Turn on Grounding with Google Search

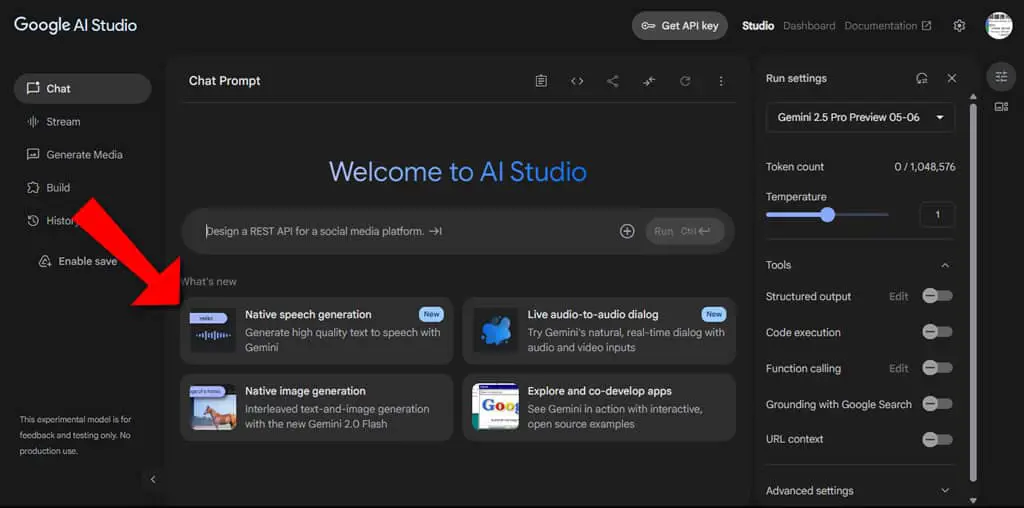(x=937, y=404)
